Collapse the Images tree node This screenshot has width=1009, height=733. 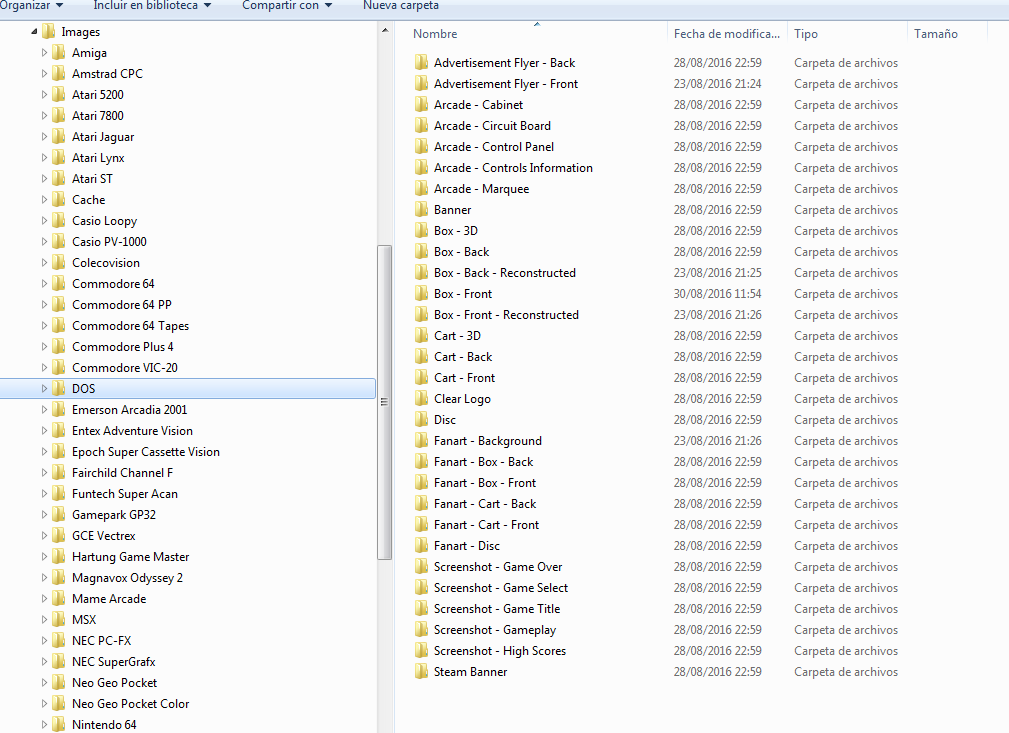pyautogui.click(x=34, y=32)
